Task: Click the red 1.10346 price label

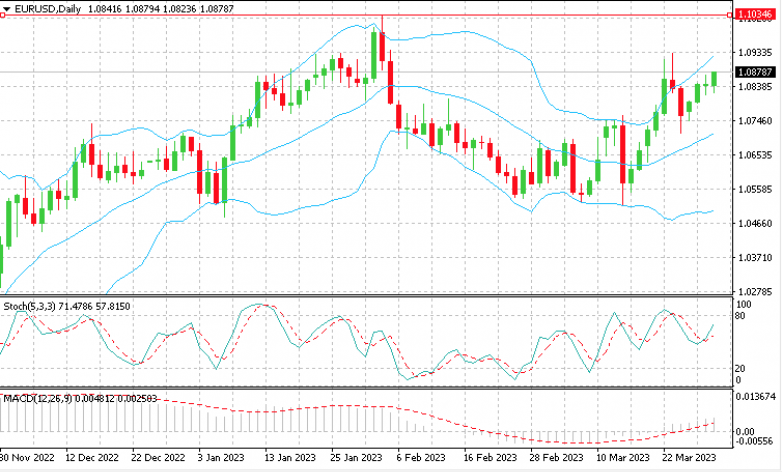Action: [x=755, y=14]
